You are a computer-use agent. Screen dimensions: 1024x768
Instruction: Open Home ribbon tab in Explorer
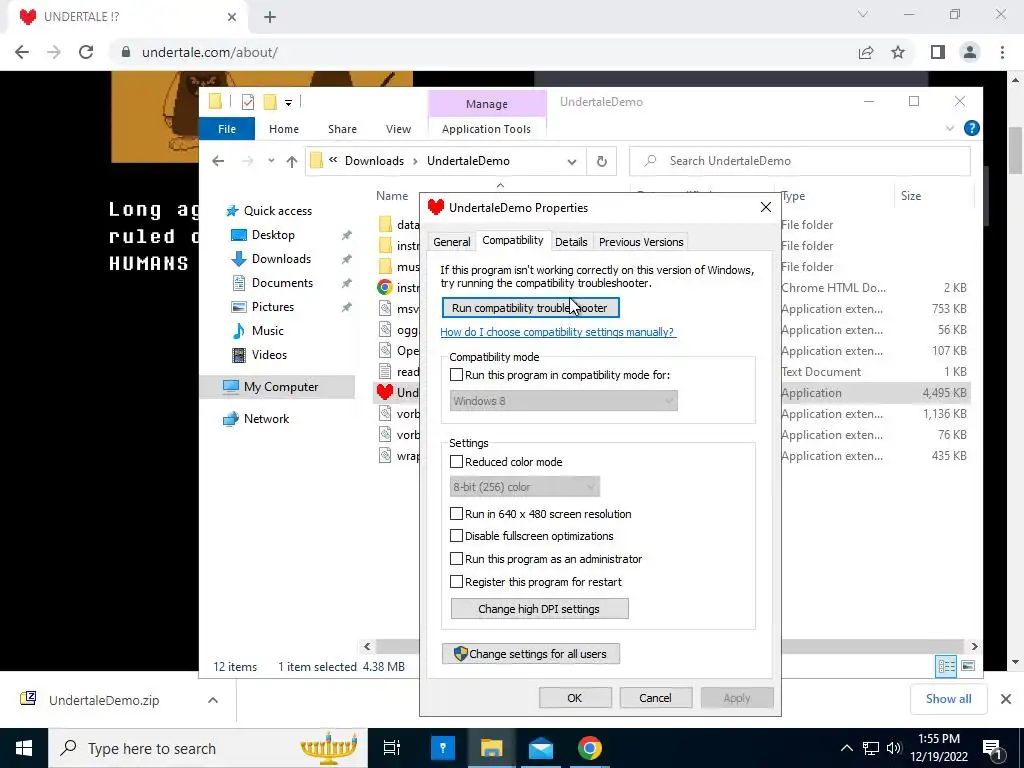tap(283, 129)
